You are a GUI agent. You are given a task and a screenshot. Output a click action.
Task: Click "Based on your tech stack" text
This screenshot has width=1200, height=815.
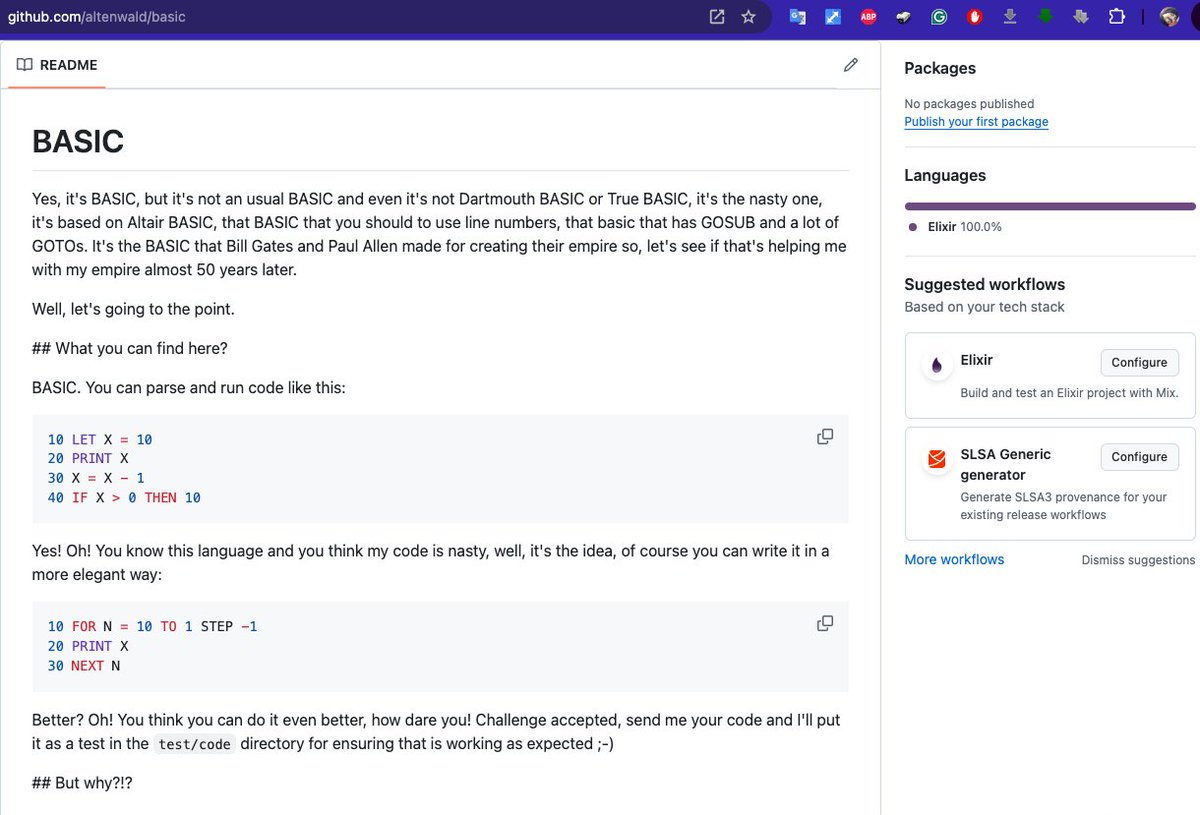tap(984, 307)
